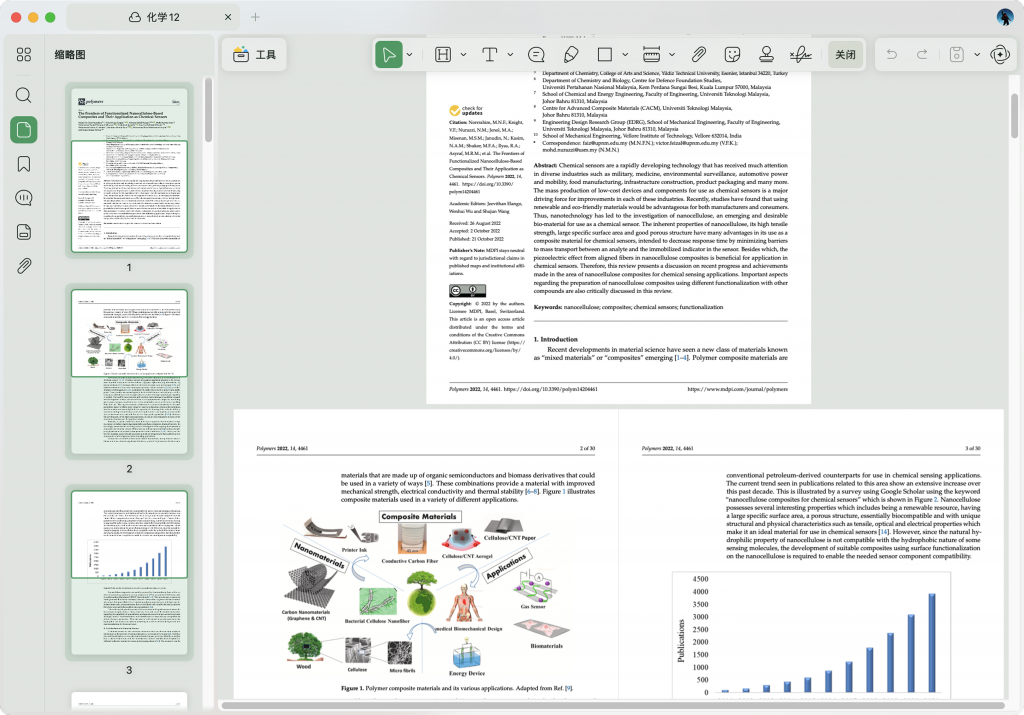Click the [1–4] reference link
The image size is (1024, 715).
point(681,358)
